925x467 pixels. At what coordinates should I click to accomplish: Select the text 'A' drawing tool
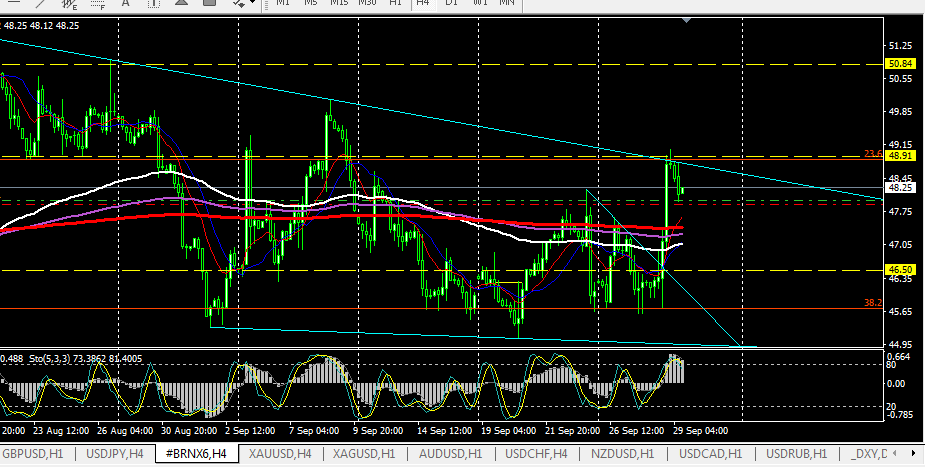coord(126,3)
